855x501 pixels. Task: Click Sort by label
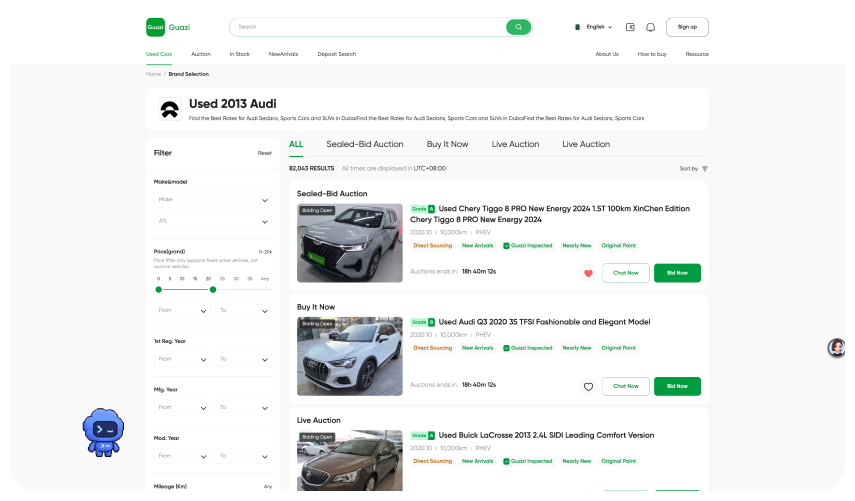688,169
